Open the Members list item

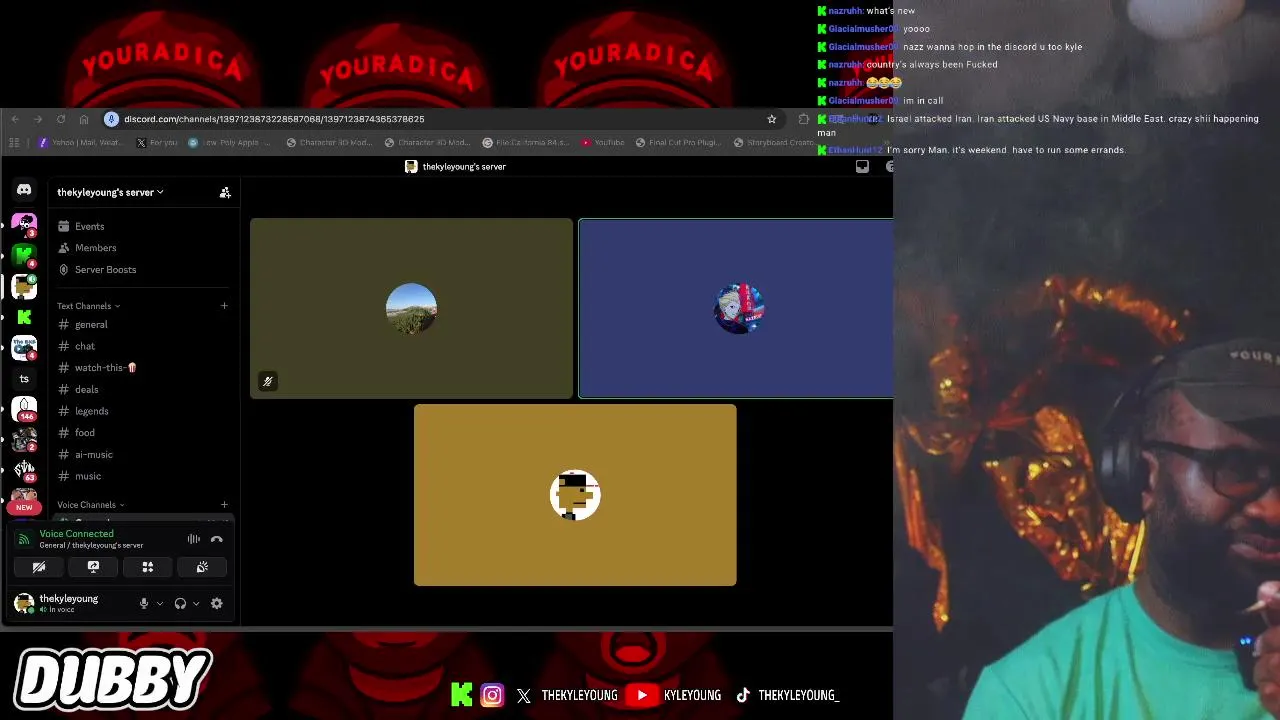coord(143,248)
